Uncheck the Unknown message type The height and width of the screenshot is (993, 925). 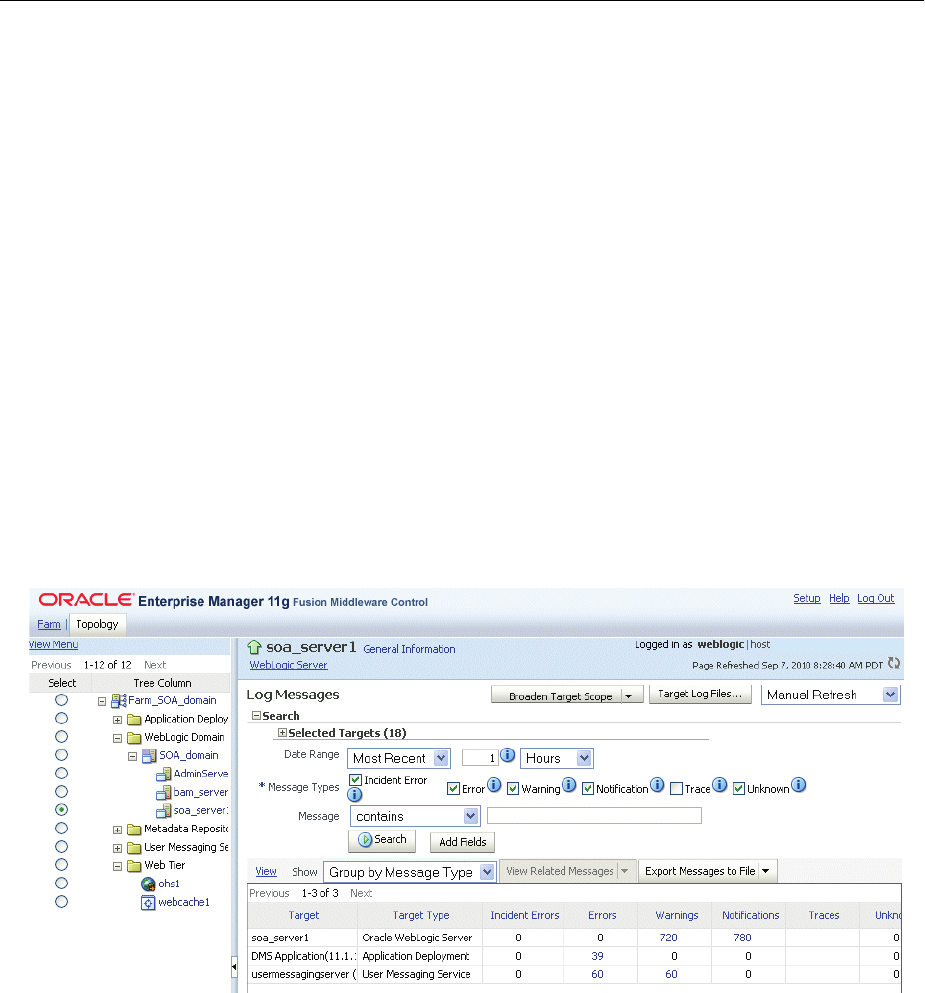[739, 788]
